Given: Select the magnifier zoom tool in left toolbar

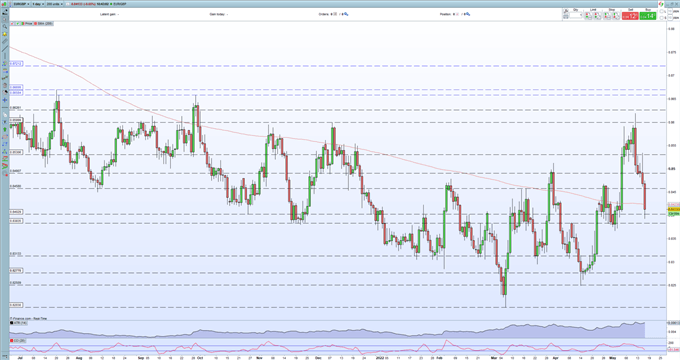Looking at the screenshot, I should tap(5, 26).
